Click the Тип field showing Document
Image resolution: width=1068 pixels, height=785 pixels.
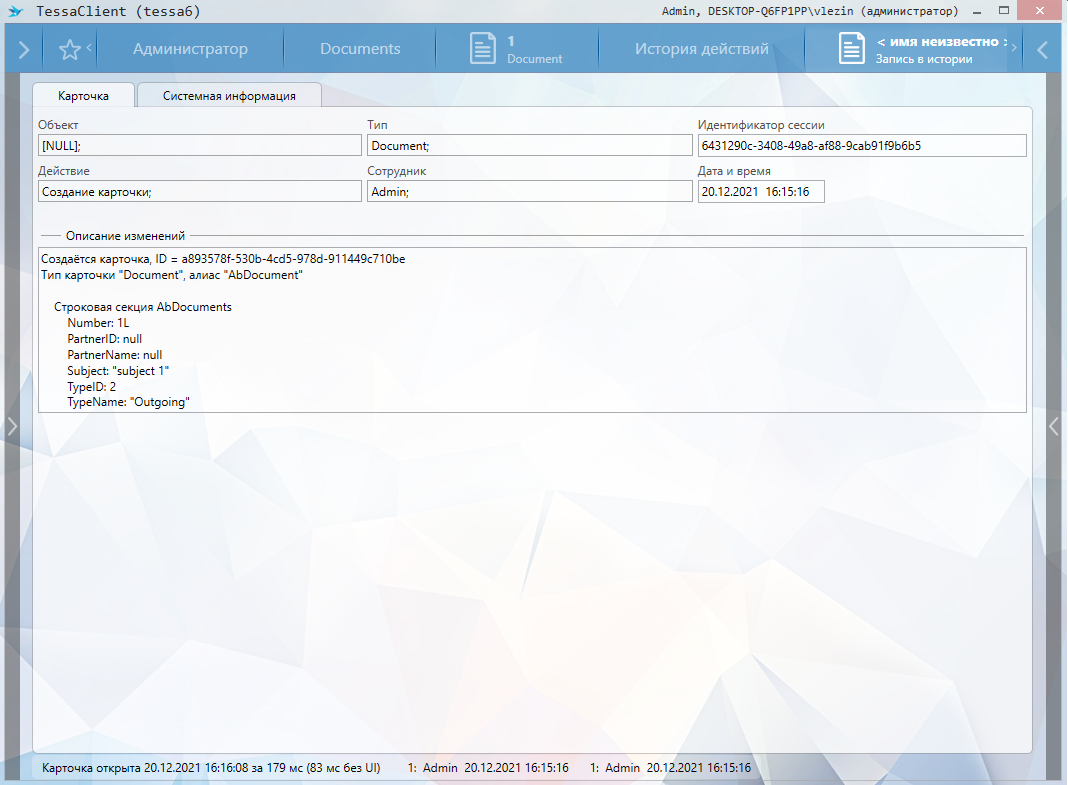coord(528,146)
